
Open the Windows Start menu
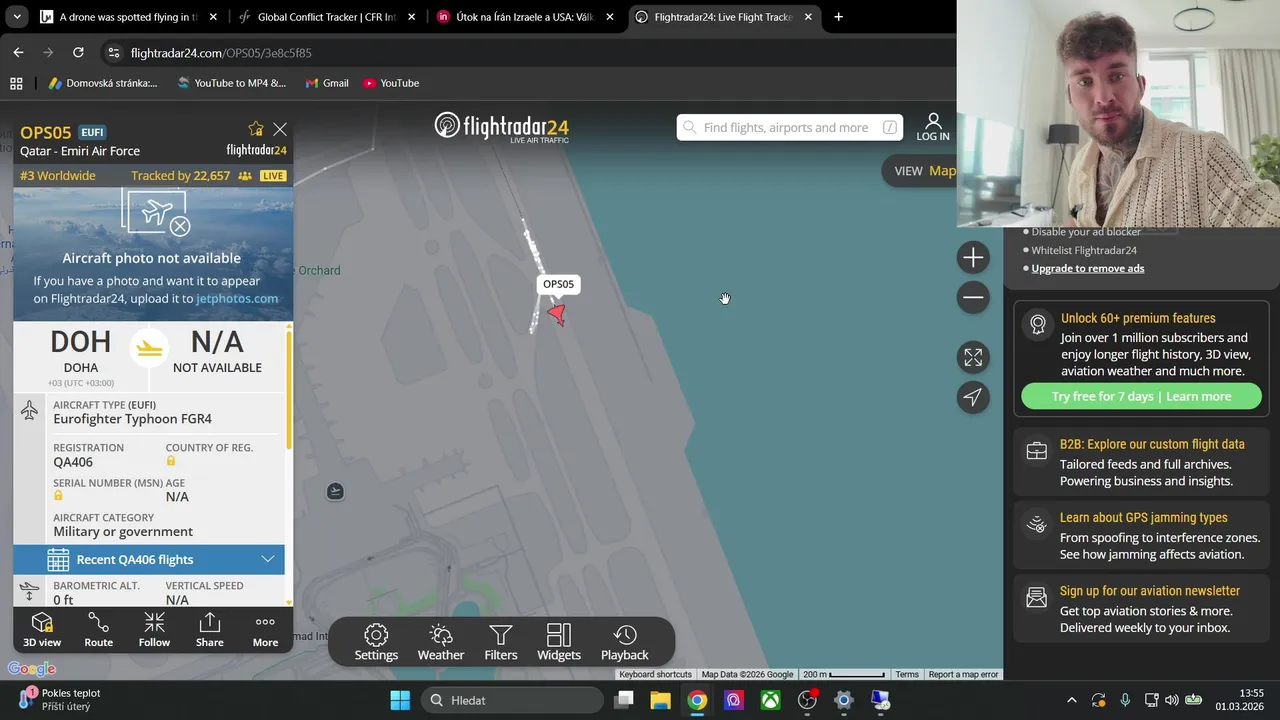[x=400, y=700]
